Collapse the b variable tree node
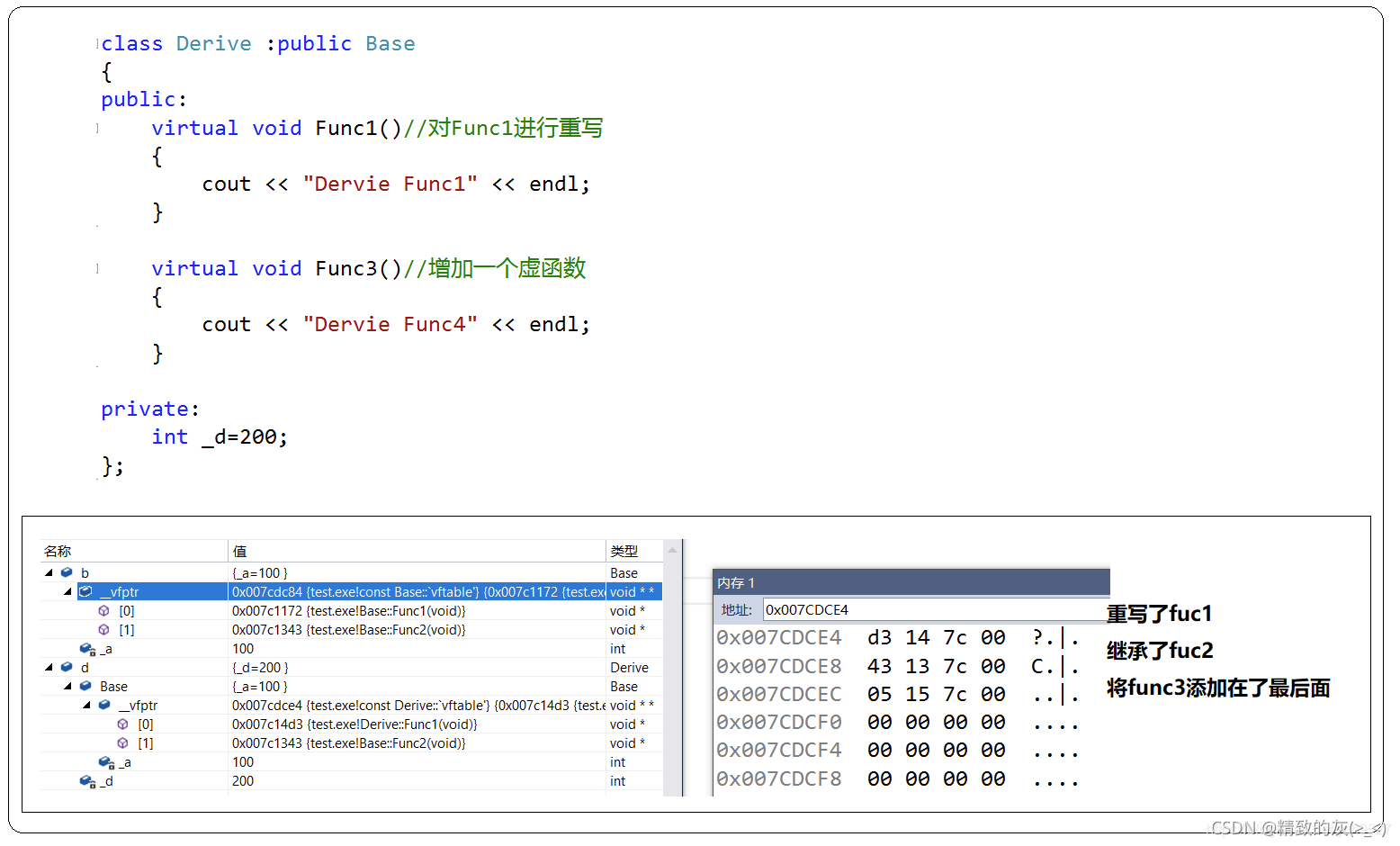The image size is (1400, 846). coord(49,572)
